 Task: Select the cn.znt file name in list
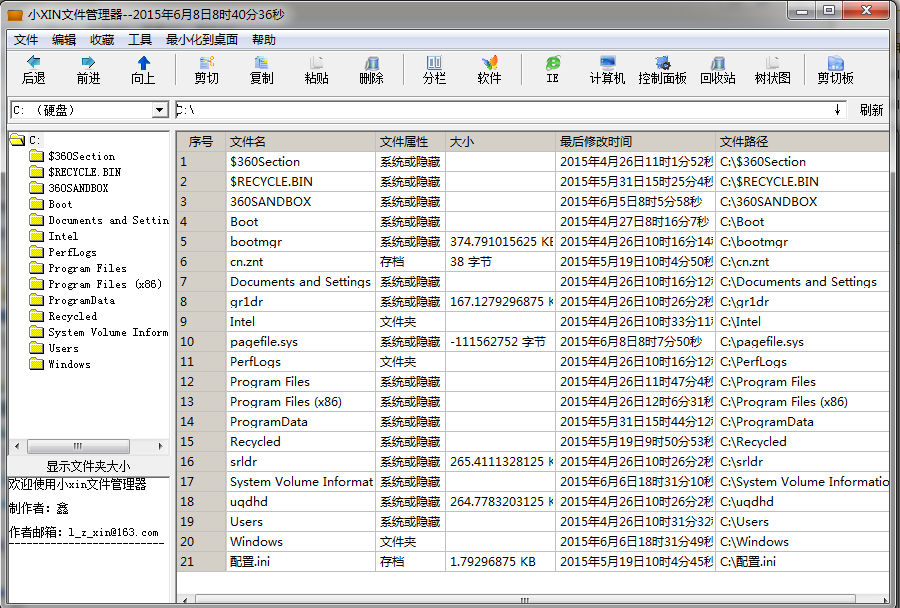(246, 262)
